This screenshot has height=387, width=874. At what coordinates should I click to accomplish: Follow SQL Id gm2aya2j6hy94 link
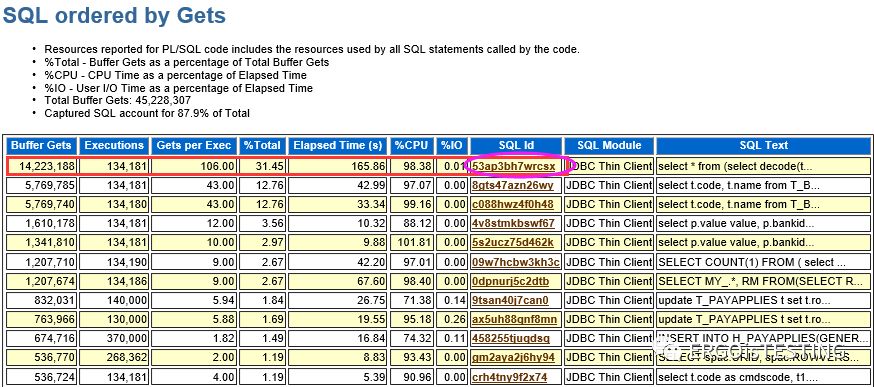coord(513,357)
